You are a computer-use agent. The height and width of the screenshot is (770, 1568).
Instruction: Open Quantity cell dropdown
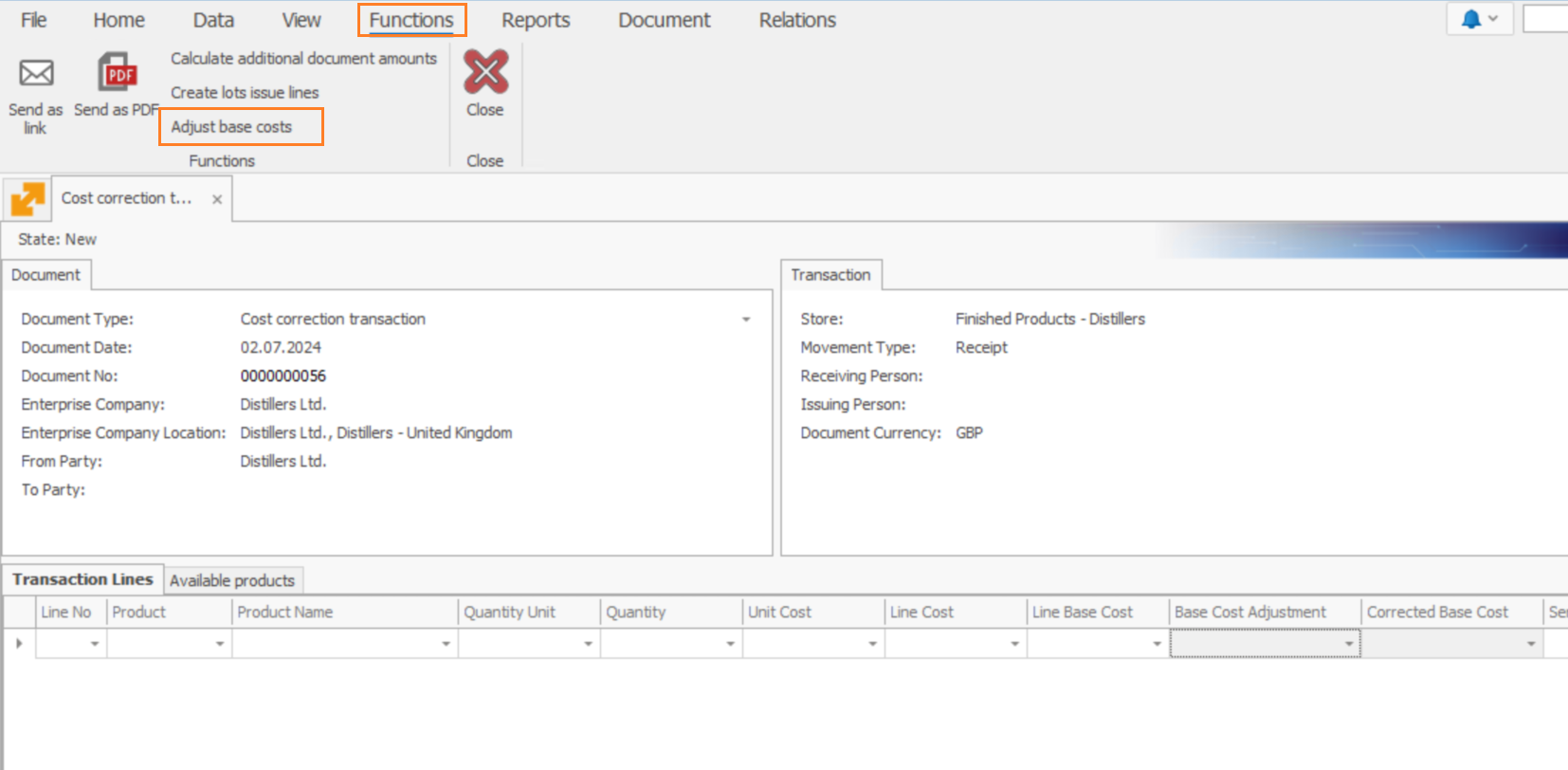coord(730,644)
